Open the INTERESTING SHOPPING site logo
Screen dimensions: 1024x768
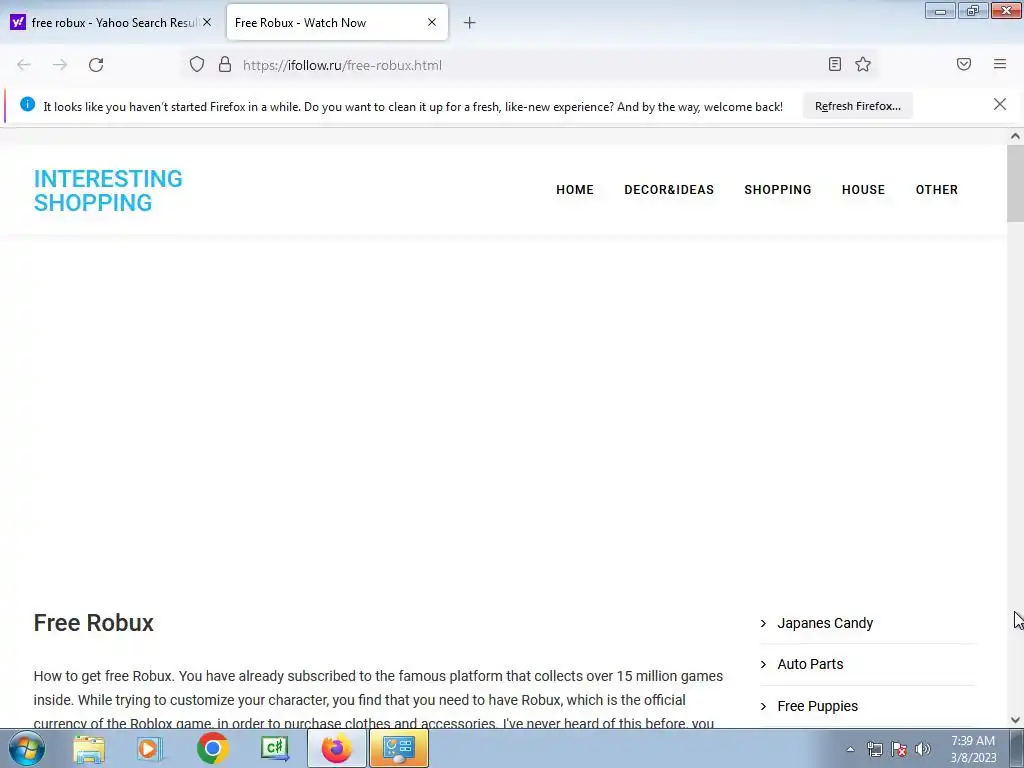pos(108,190)
